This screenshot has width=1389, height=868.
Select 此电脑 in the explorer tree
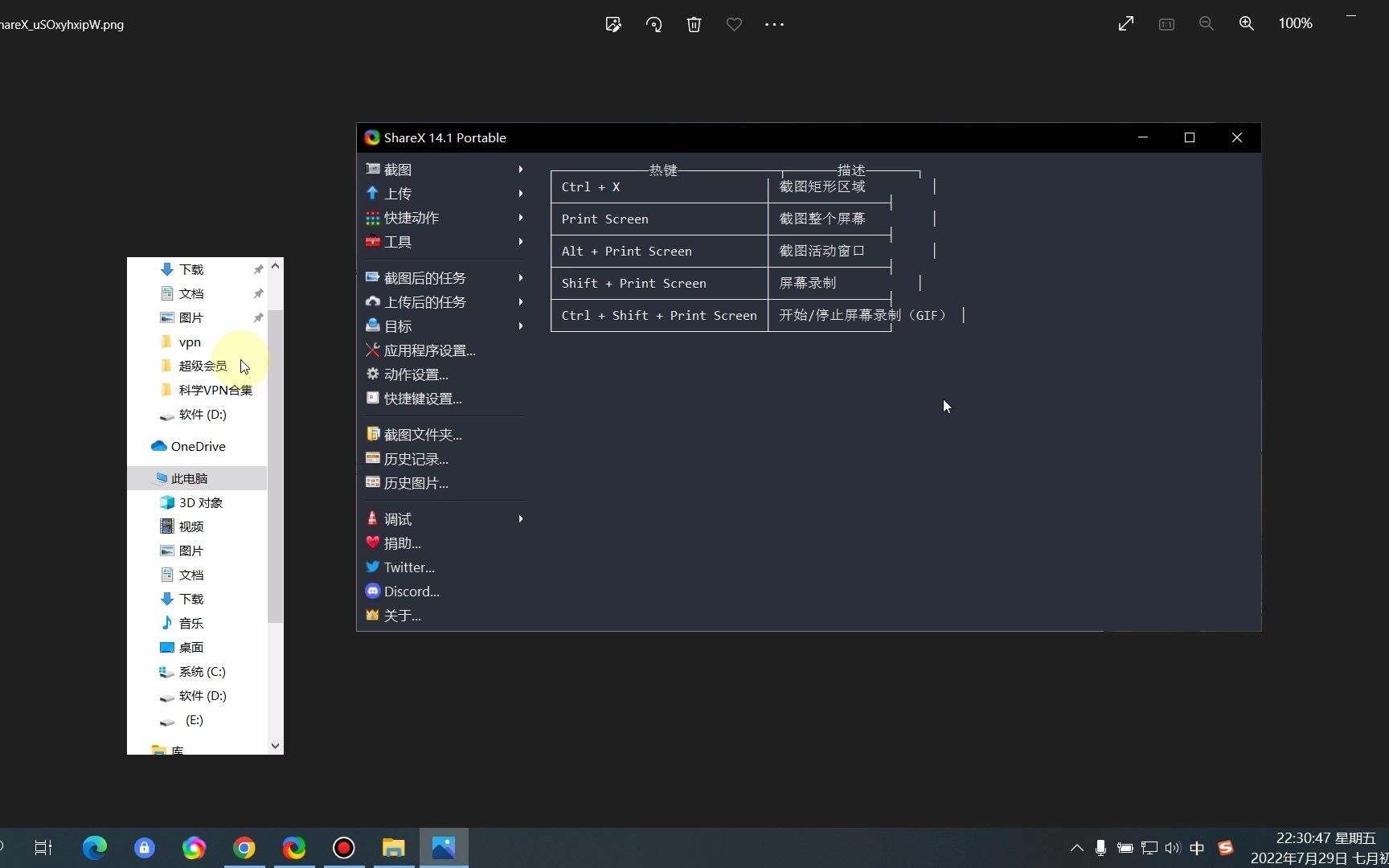(197, 478)
